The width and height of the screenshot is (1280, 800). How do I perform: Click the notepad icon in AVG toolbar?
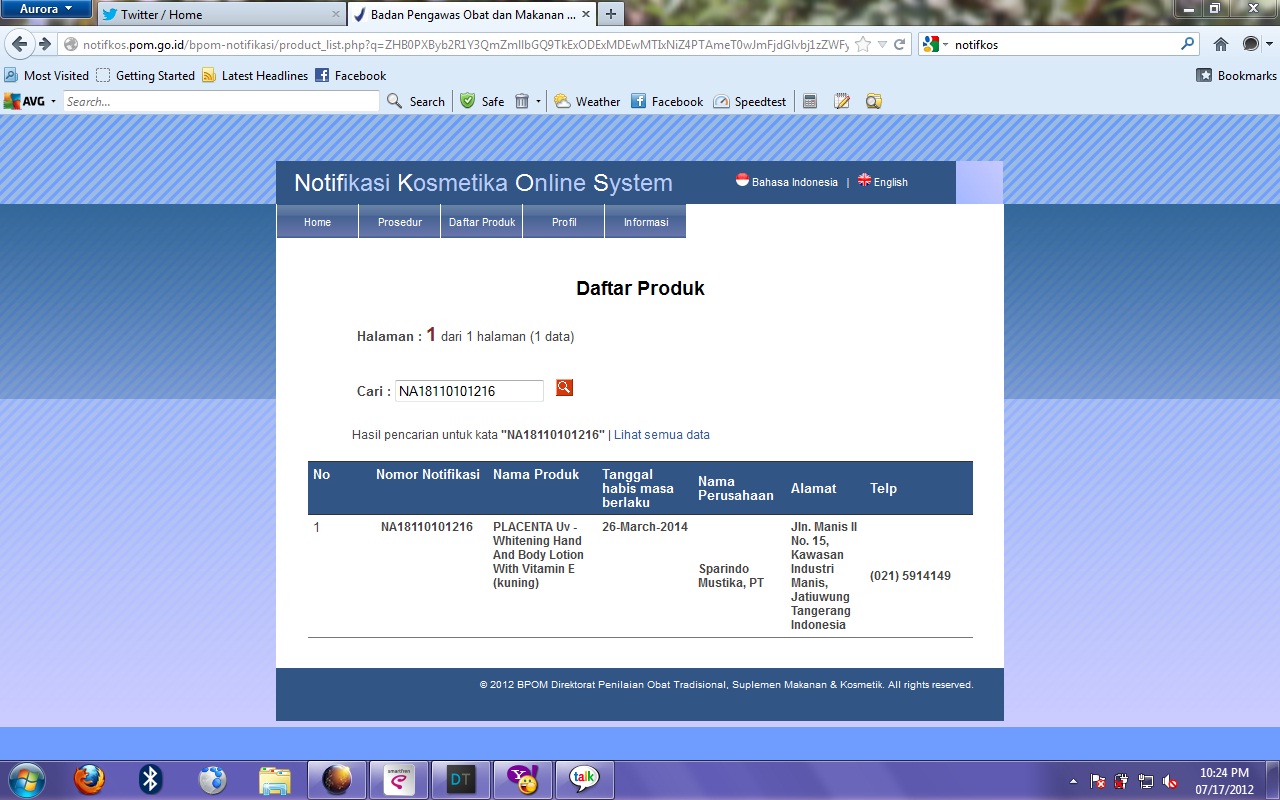[x=842, y=101]
